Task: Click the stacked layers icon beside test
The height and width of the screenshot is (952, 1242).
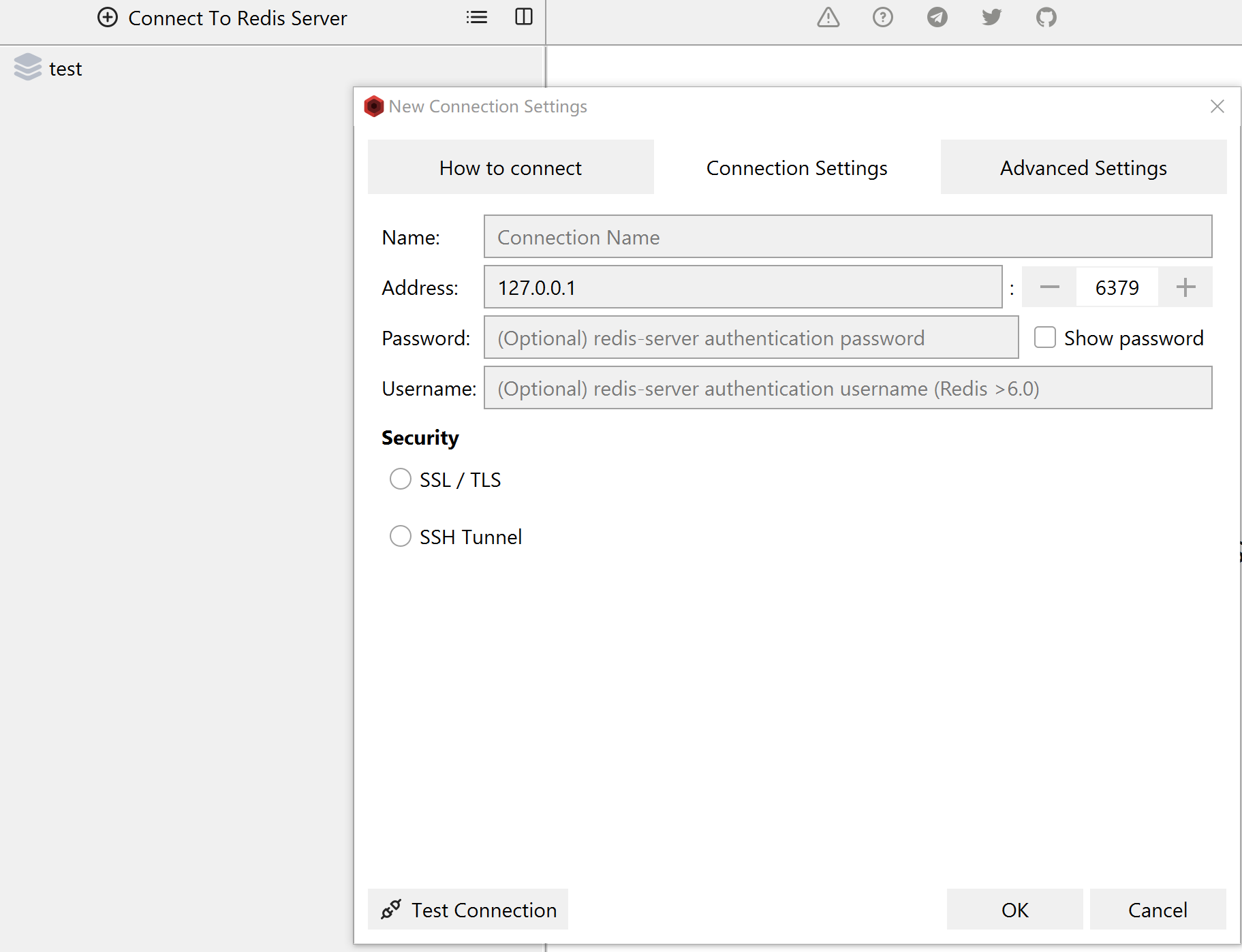Action: click(x=28, y=67)
